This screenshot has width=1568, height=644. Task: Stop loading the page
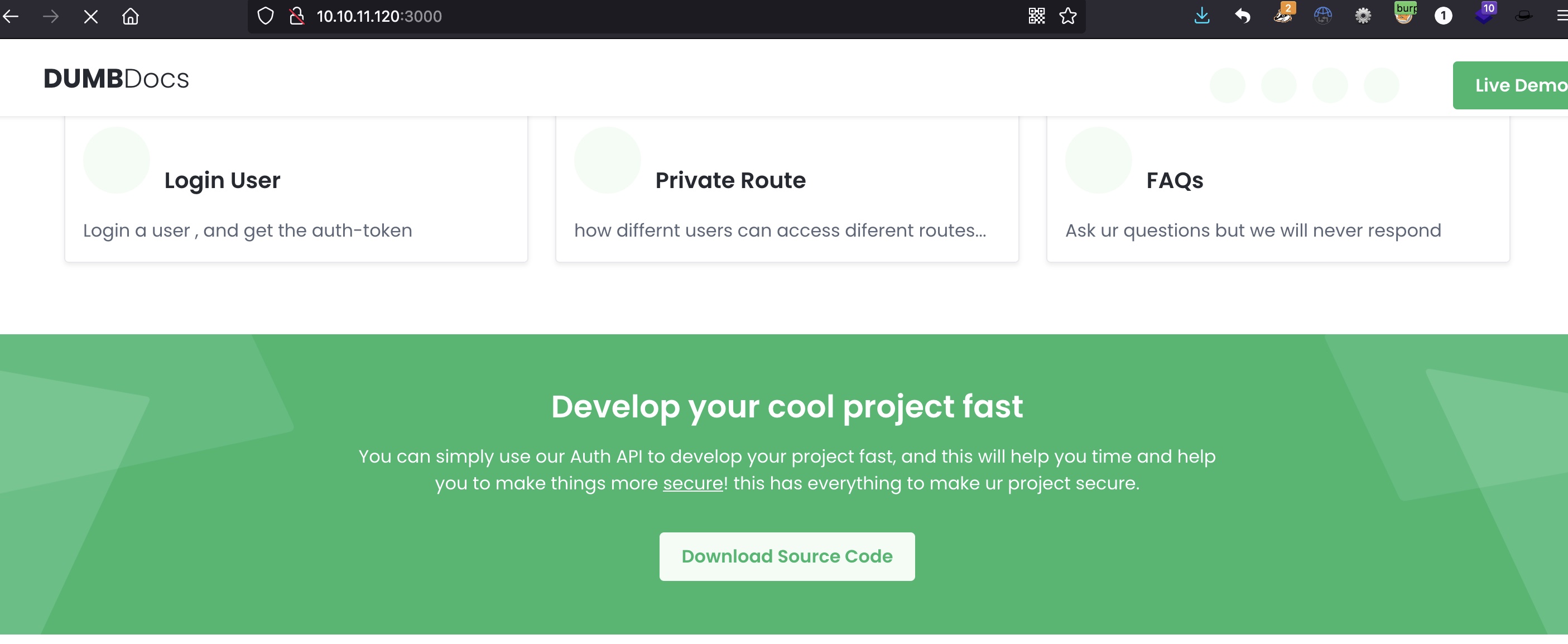[x=91, y=16]
